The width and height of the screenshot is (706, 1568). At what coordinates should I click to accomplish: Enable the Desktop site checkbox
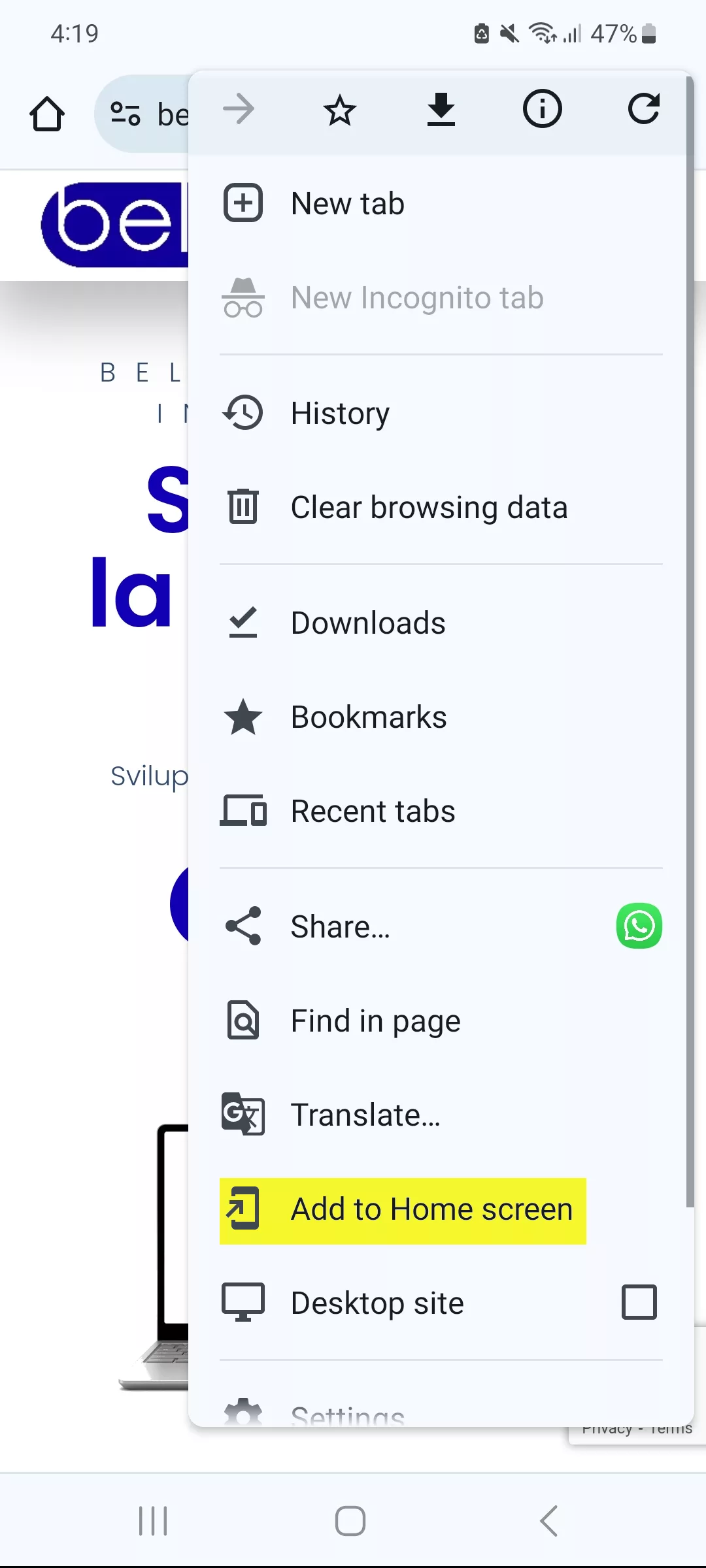pyautogui.click(x=639, y=1302)
